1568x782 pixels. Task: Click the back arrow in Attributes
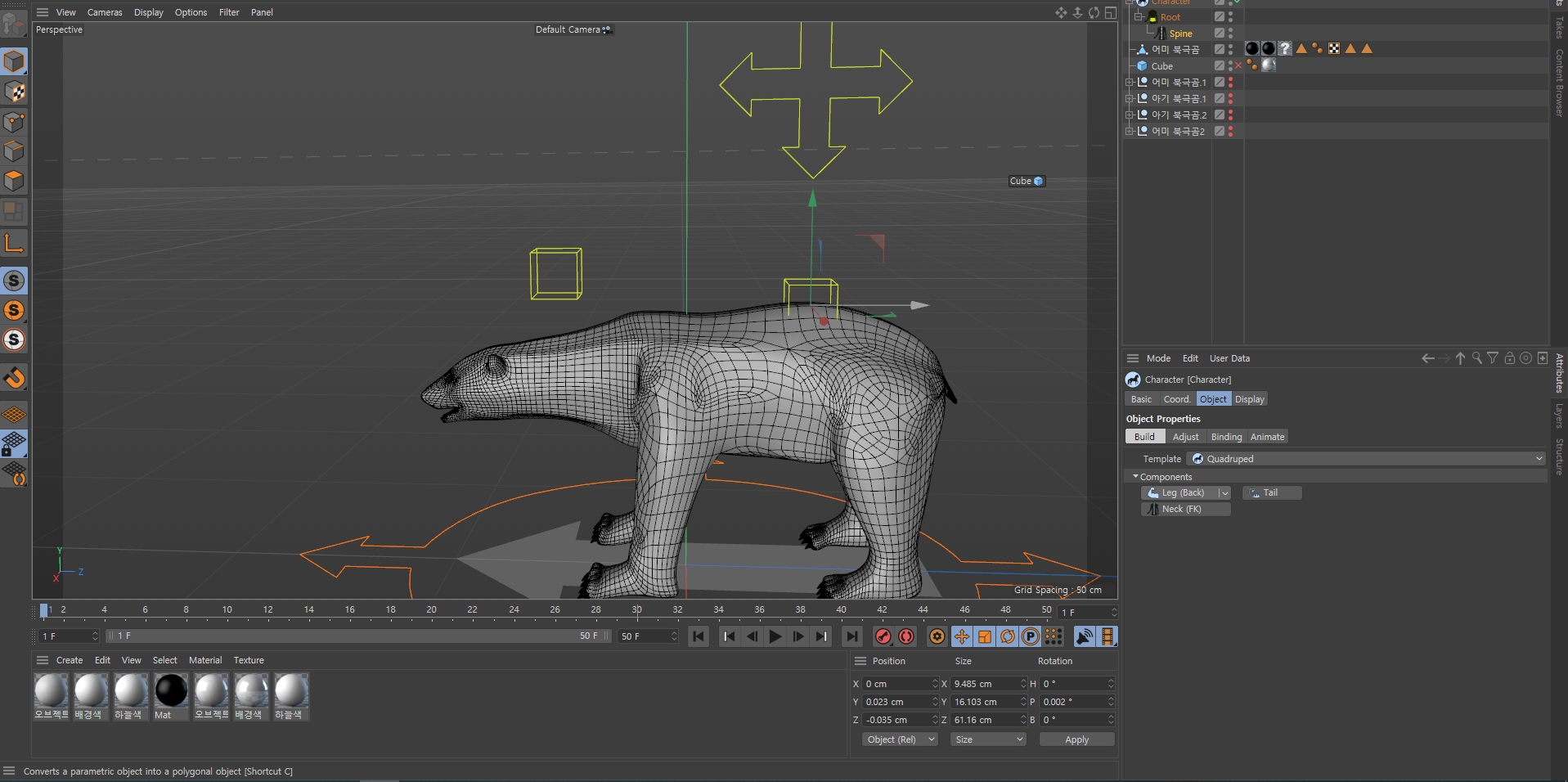coord(1428,358)
